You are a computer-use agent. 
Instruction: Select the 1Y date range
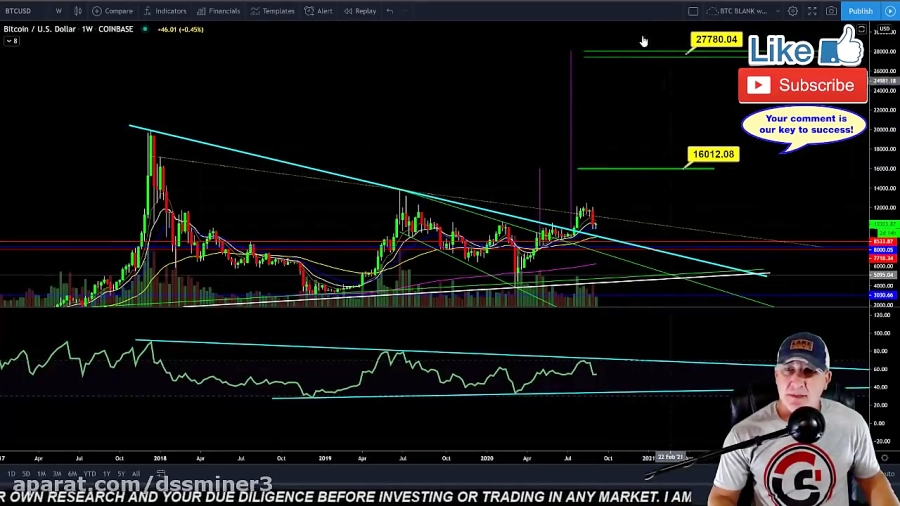coord(106,474)
